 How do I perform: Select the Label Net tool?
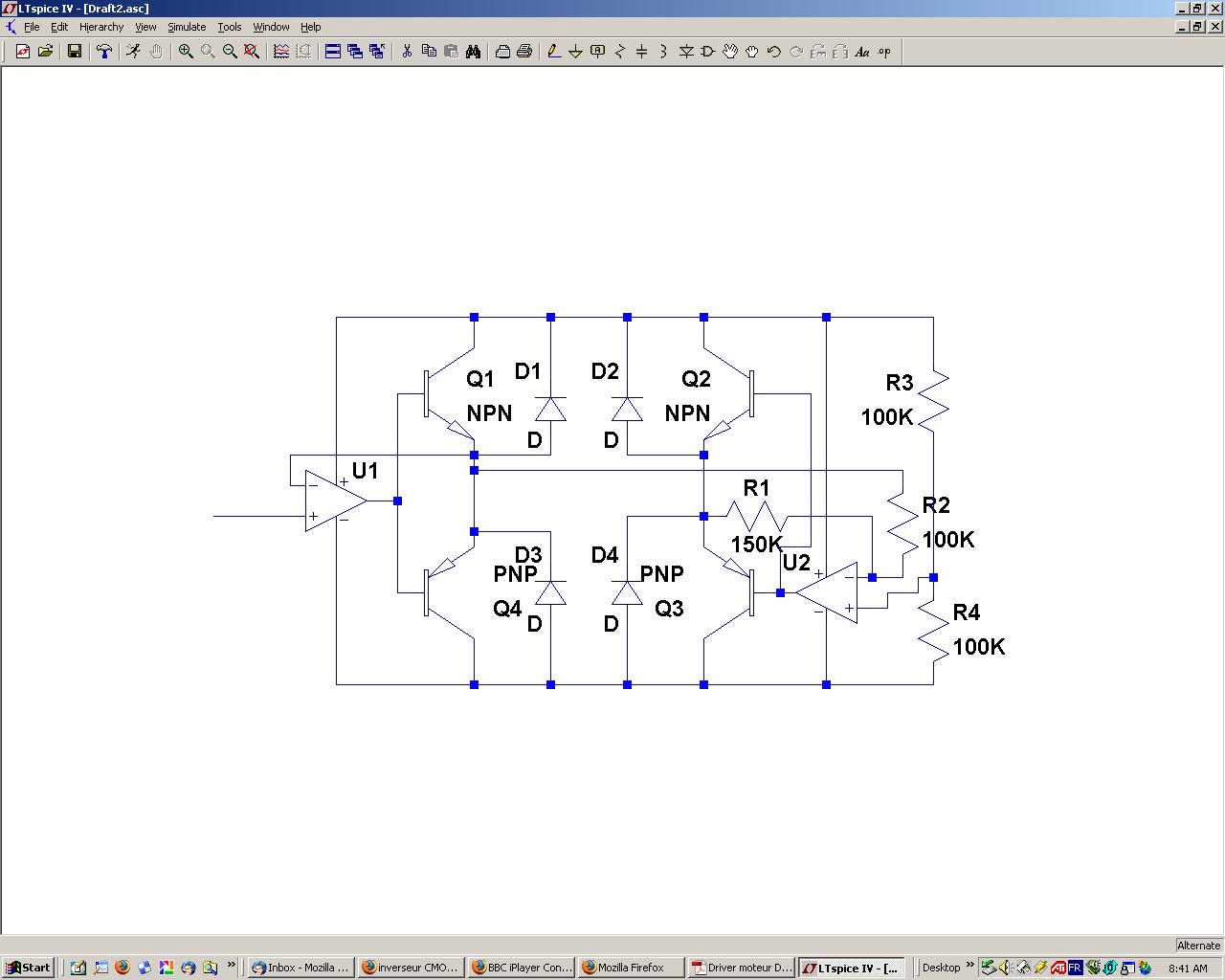[598, 52]
